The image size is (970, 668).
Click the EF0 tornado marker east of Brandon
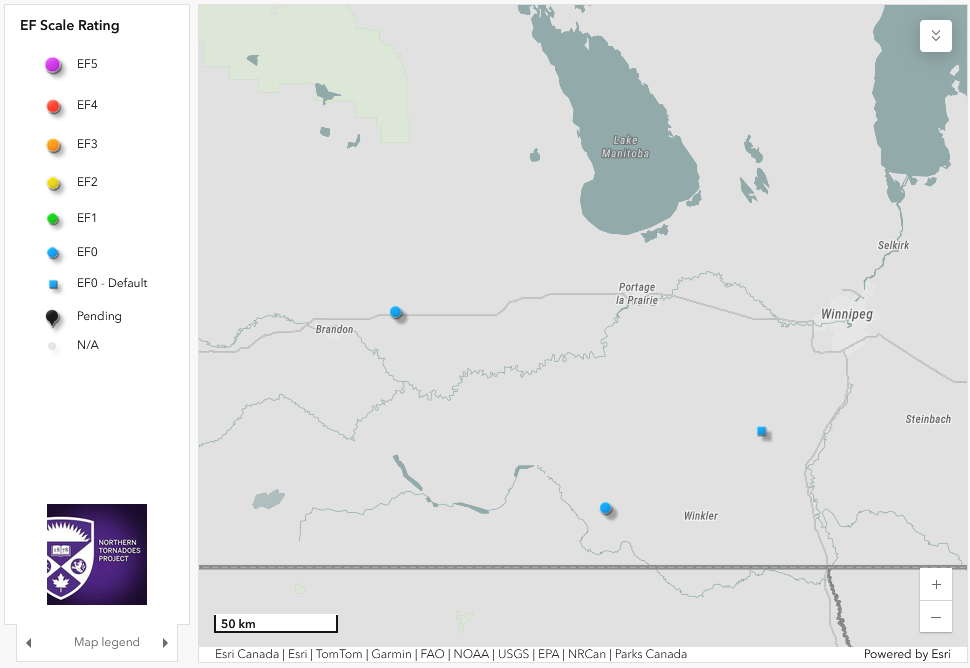(396, 312)
